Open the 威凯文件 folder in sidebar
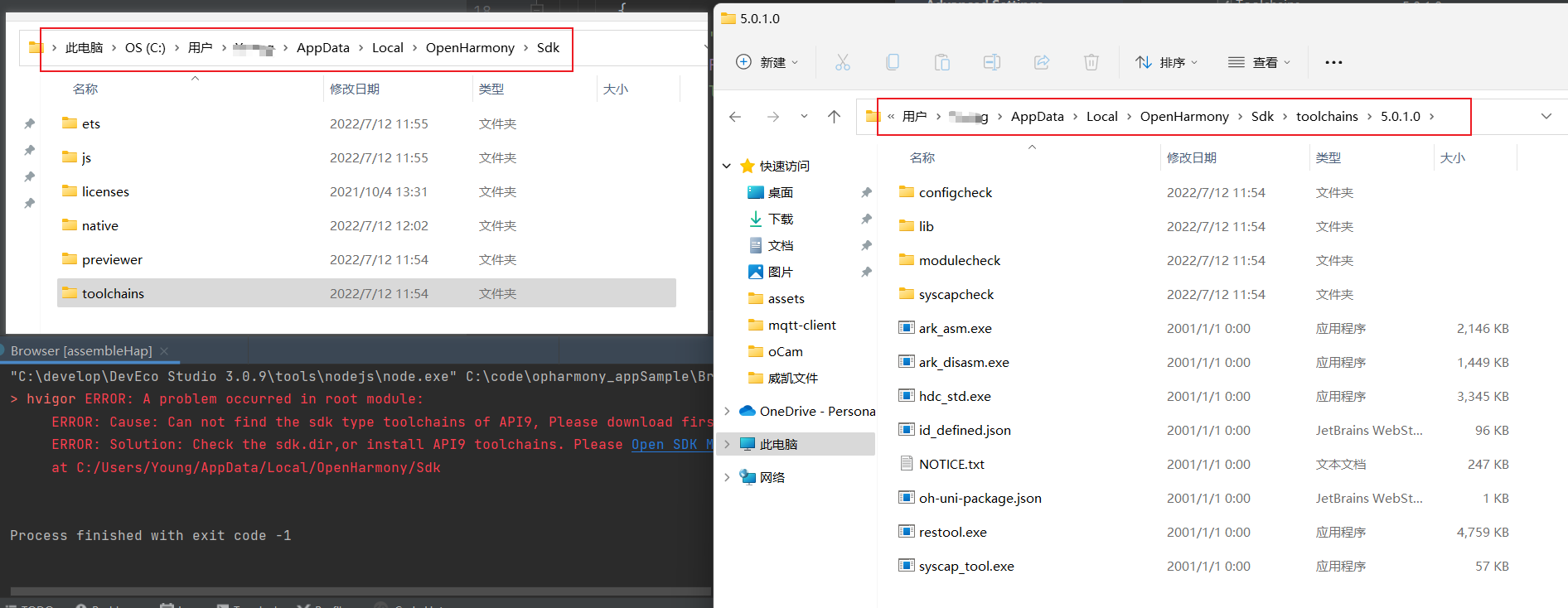This screenshot has width=1568, height=608. 792,378
